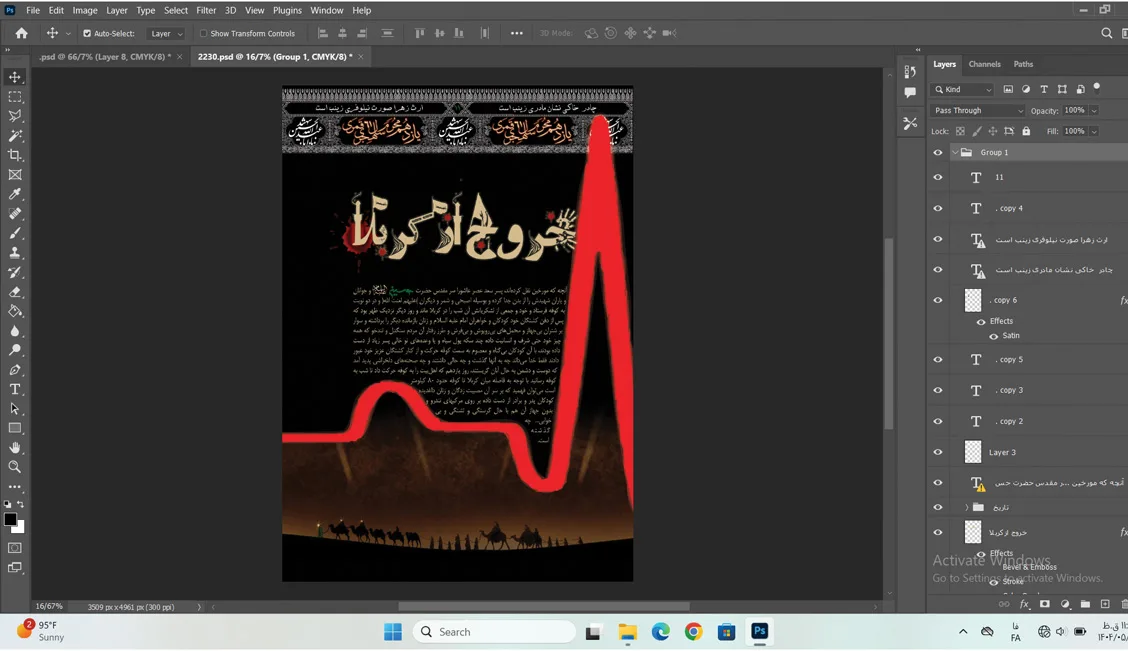The image size is (1128, 651).
Task: Hide the Group 1 layer group
Action: pos(937,152)
